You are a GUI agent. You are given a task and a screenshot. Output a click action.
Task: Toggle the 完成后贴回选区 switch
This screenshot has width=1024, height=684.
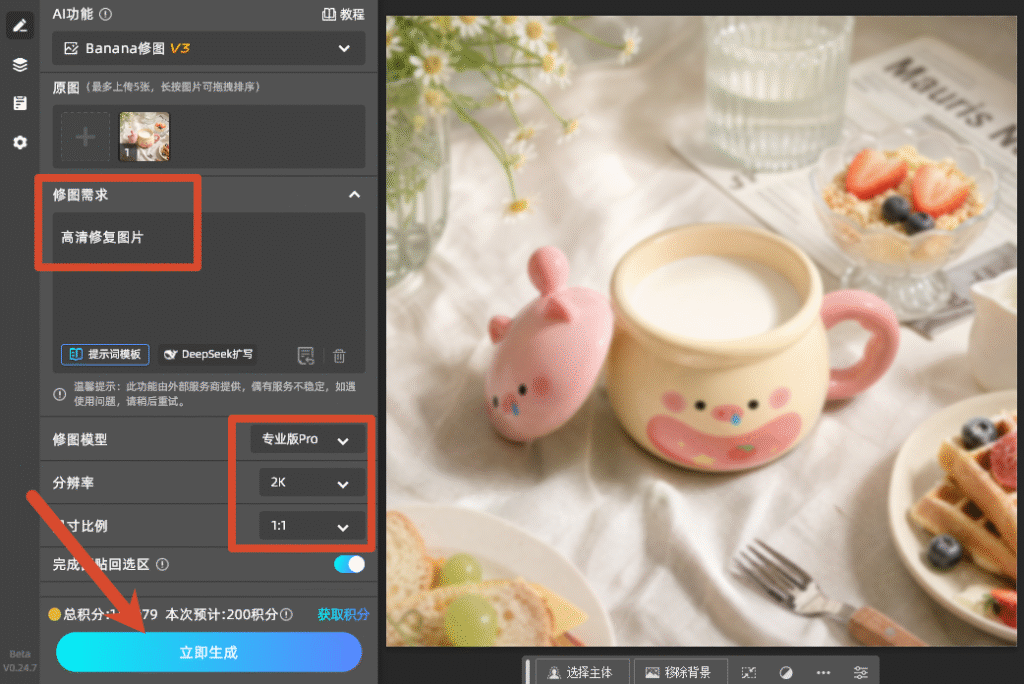tap(349, 564)
